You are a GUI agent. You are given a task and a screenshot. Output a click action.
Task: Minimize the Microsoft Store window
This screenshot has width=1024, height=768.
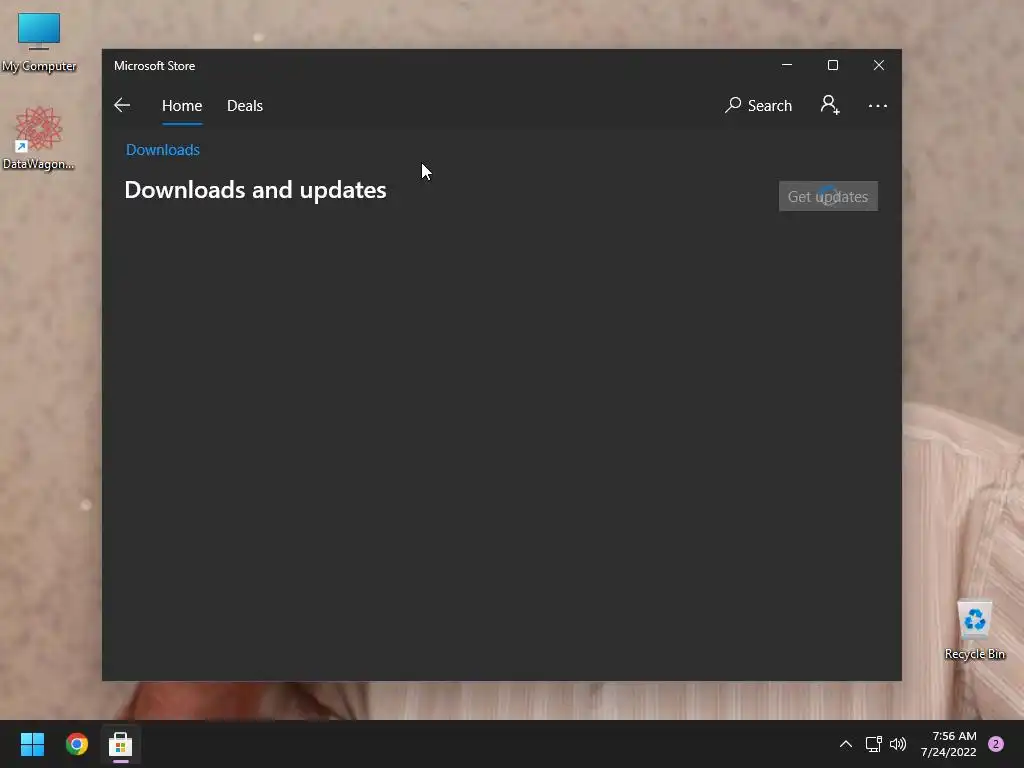787,65
